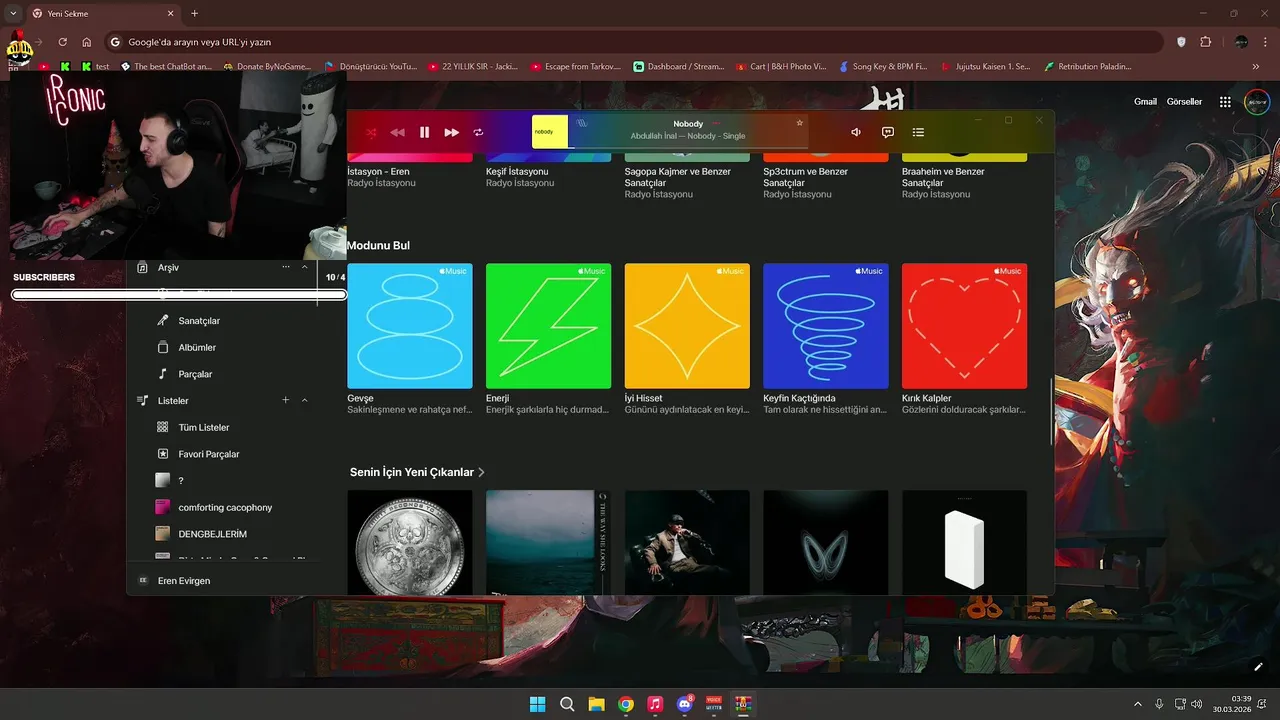Click the music app vertical scrollbar
The height and width of the screenshot is (720, 1280).
tap(1050, 412)
